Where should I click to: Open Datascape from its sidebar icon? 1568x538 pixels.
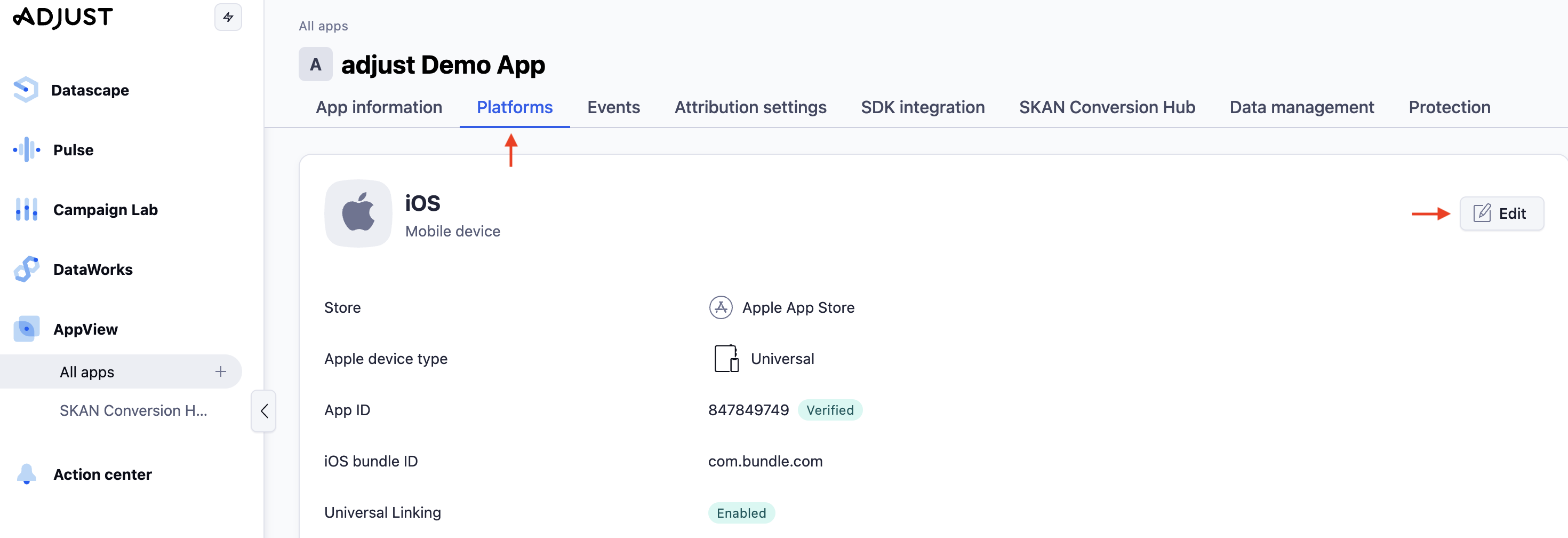[x=26, y=90]
